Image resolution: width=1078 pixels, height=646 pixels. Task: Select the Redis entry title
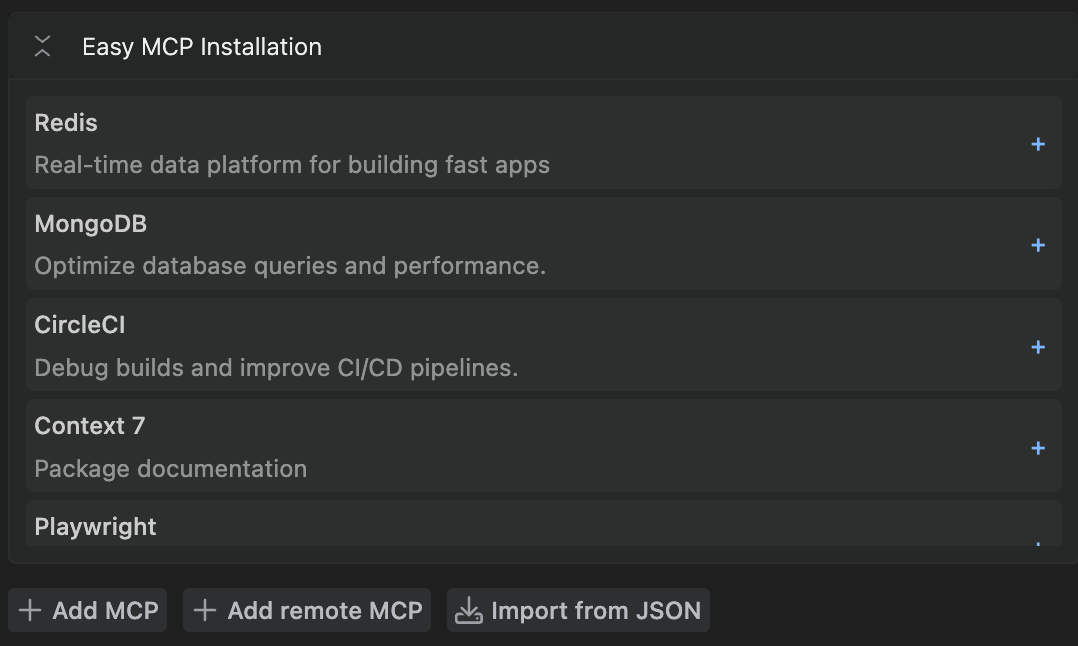point(66,123)
